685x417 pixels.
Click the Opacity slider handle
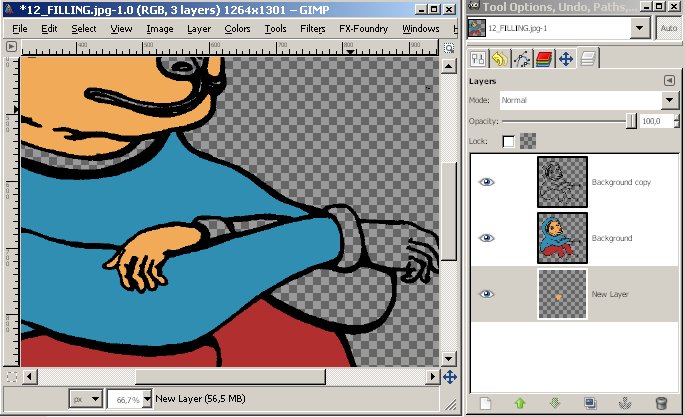[x=631, y=121]
